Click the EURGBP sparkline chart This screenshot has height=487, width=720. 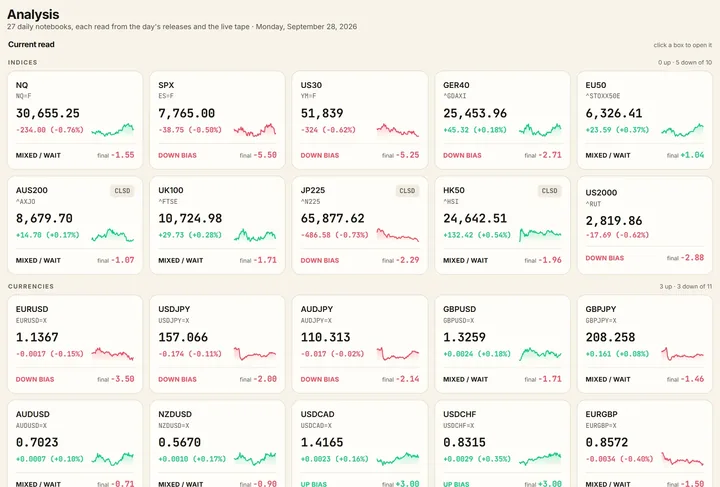click(x=682, y=459)
